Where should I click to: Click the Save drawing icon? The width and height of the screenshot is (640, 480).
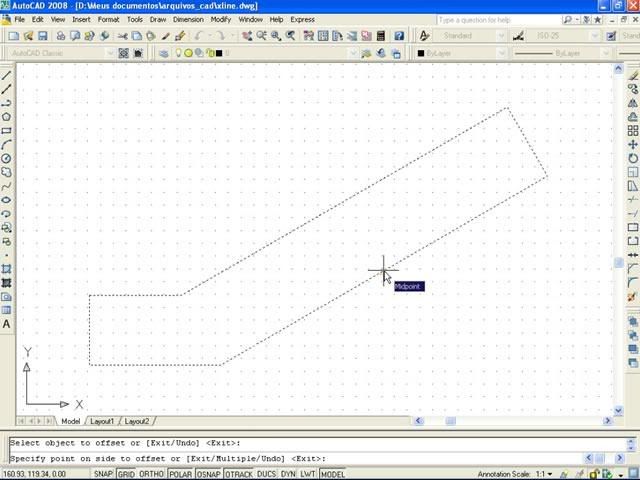click(42, 36)
